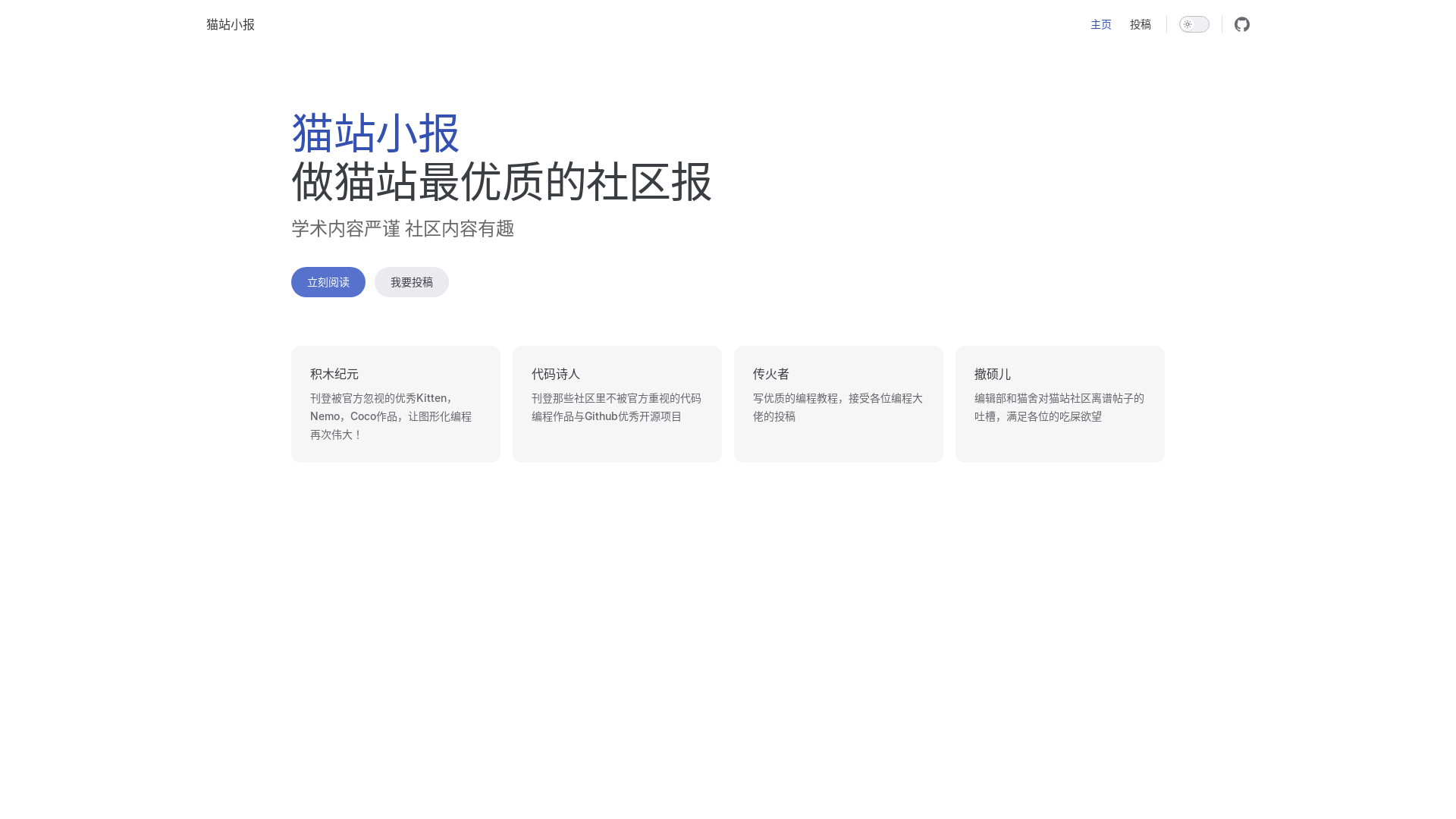Click the 我要投稿 button
Viewport: 1456px width, 819px height.
point(412,282)
